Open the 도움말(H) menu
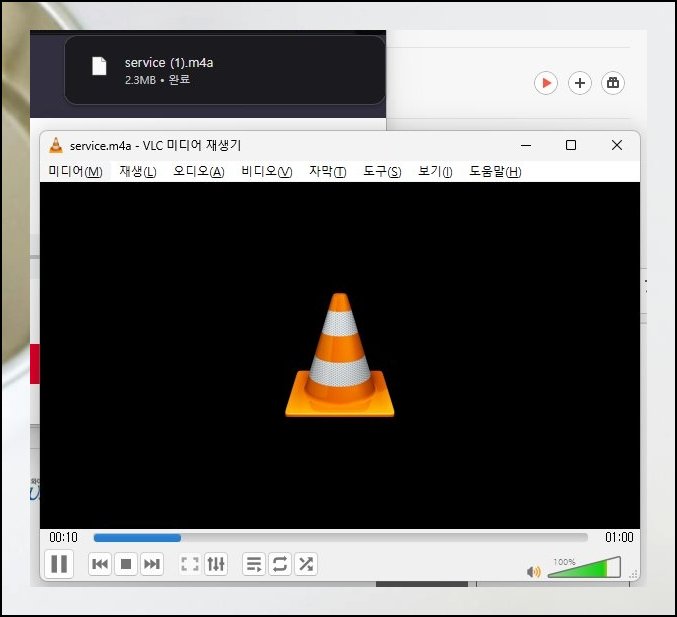This screenshot has width=677, height=617. click(x=495, y=171)
